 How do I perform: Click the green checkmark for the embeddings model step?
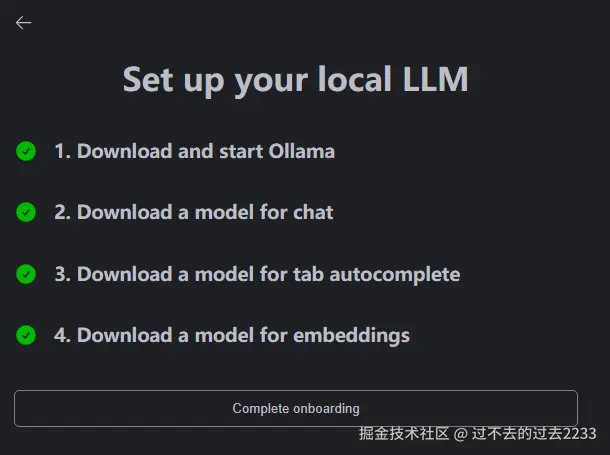pos(26,335)
